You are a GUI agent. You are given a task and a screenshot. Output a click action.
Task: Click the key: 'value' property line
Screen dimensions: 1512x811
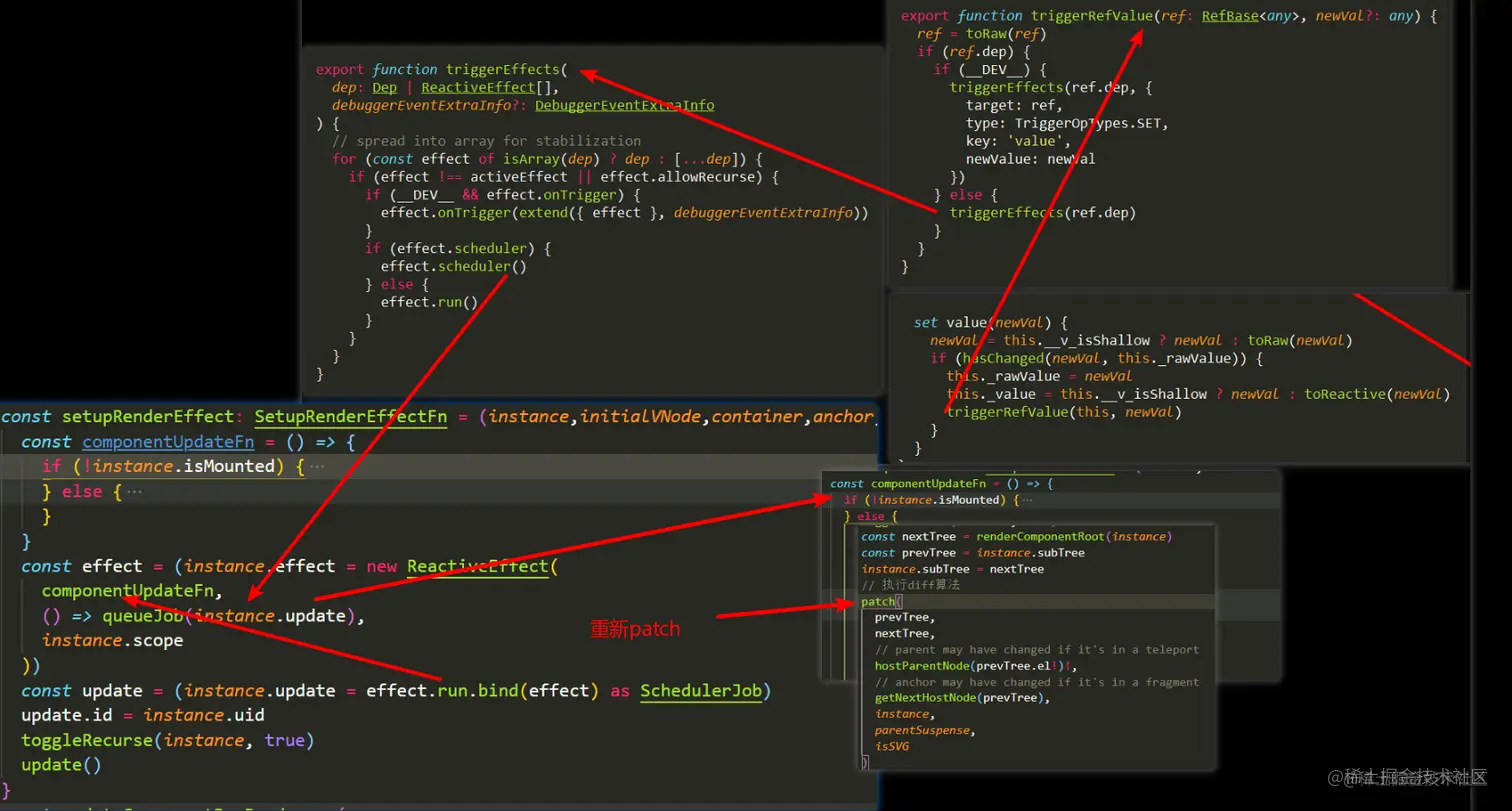pyautogui.click(x=1018, y=141)
